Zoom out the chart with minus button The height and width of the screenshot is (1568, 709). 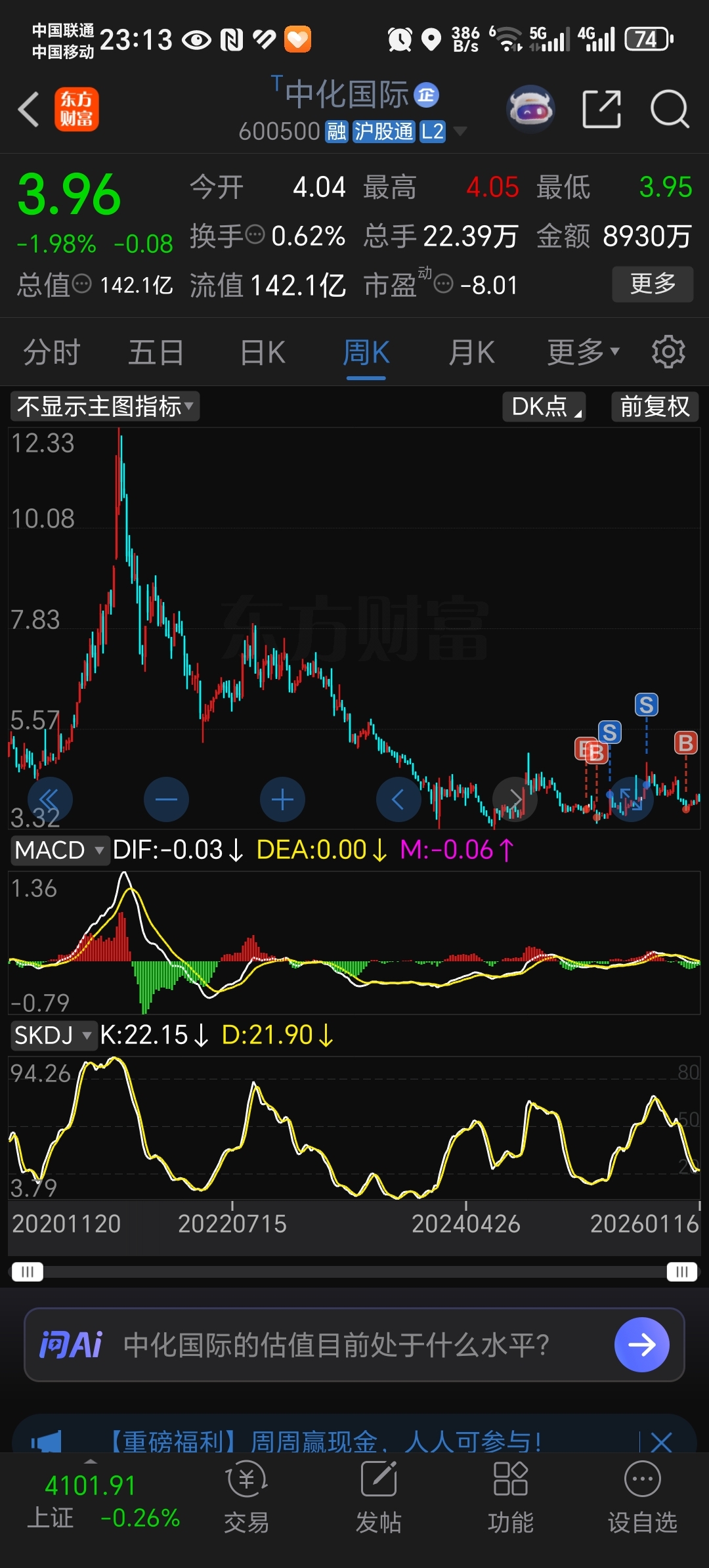[166, 799]
